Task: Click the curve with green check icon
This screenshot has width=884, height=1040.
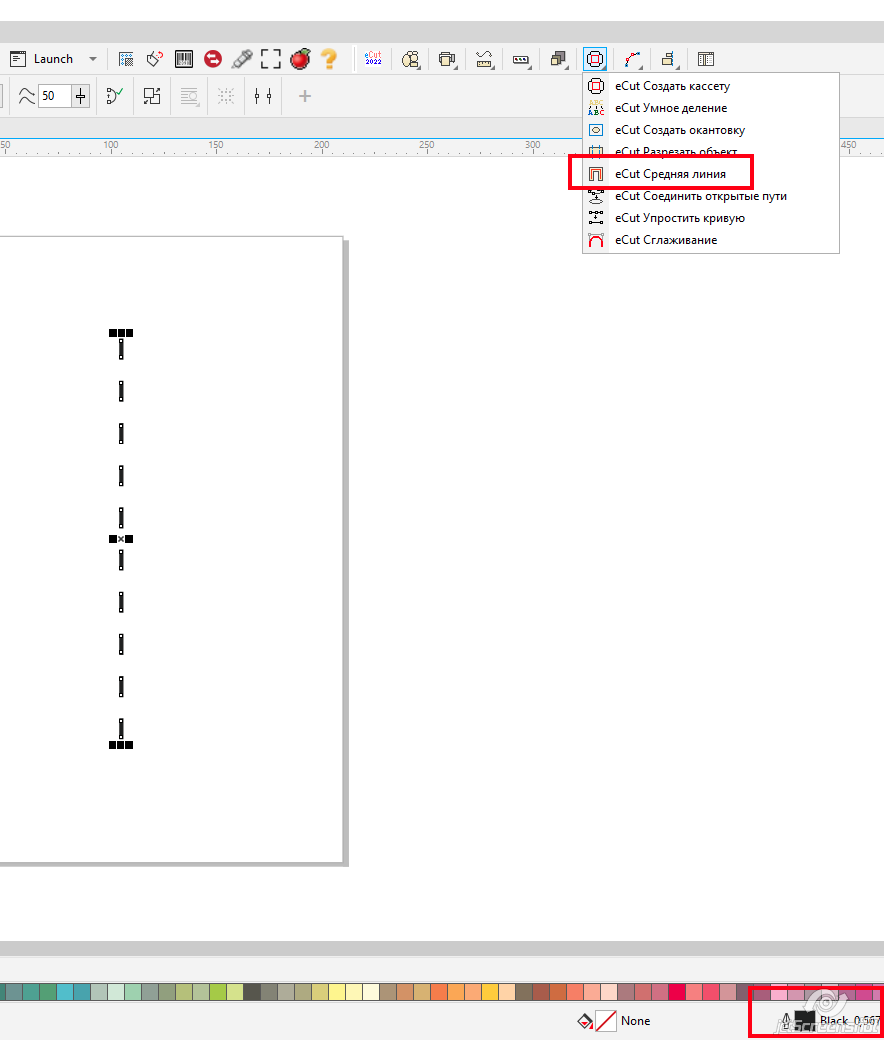Action: click(x=115, y=96)
